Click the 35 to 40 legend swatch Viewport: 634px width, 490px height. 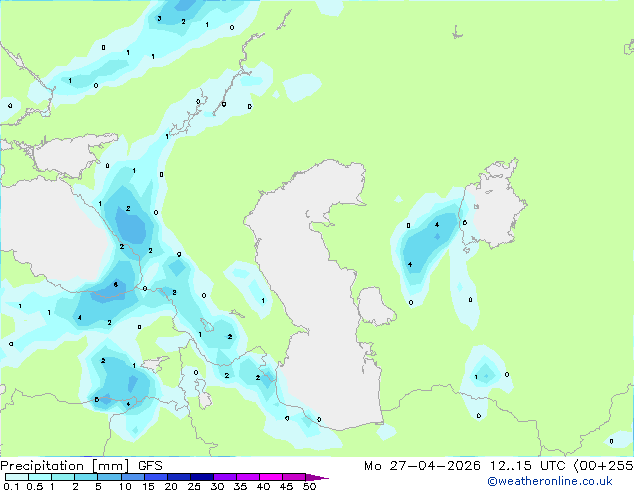coord(247,477)
